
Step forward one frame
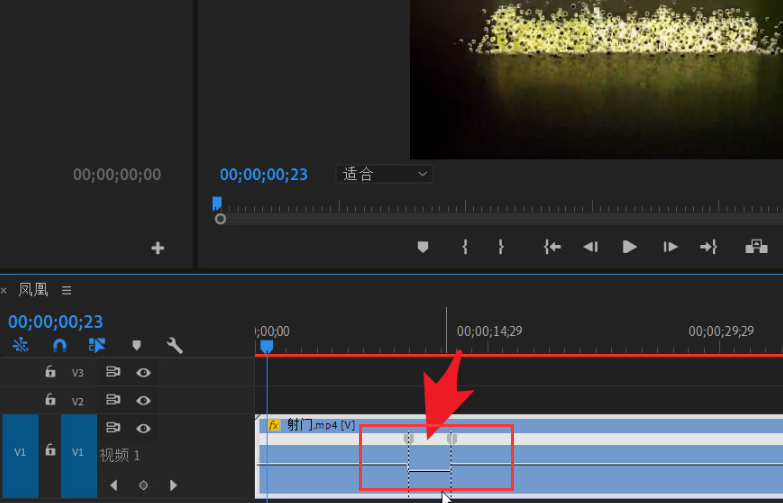670,247
